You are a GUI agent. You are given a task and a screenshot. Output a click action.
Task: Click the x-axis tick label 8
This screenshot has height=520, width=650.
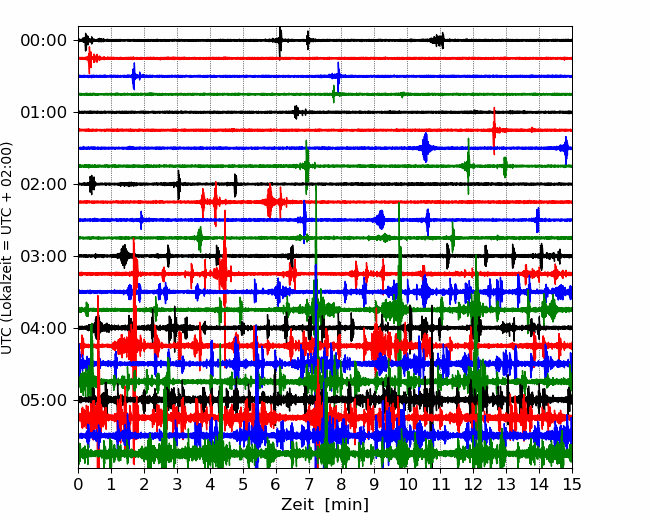[342, 484]
